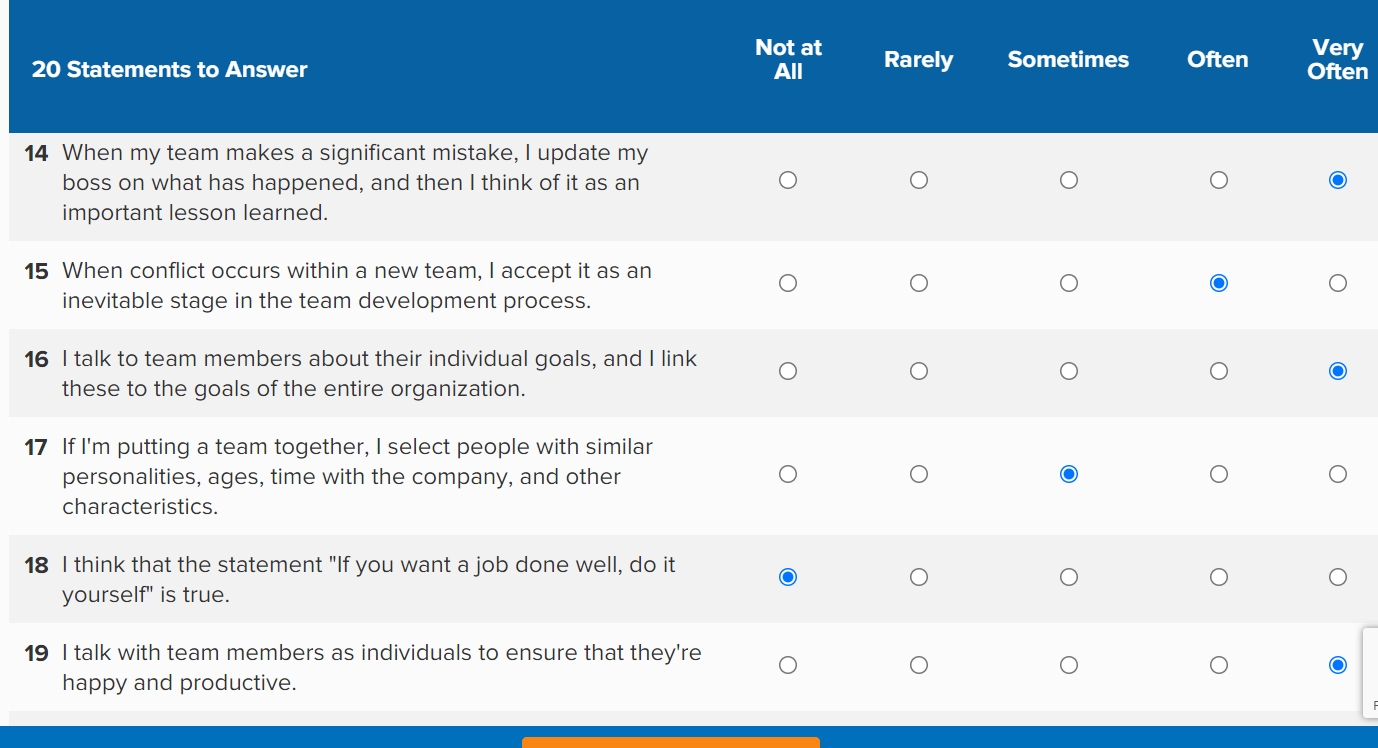Click statement 18 text about doing it yourself
The image size is (1378, 748).
click(369, 580)
